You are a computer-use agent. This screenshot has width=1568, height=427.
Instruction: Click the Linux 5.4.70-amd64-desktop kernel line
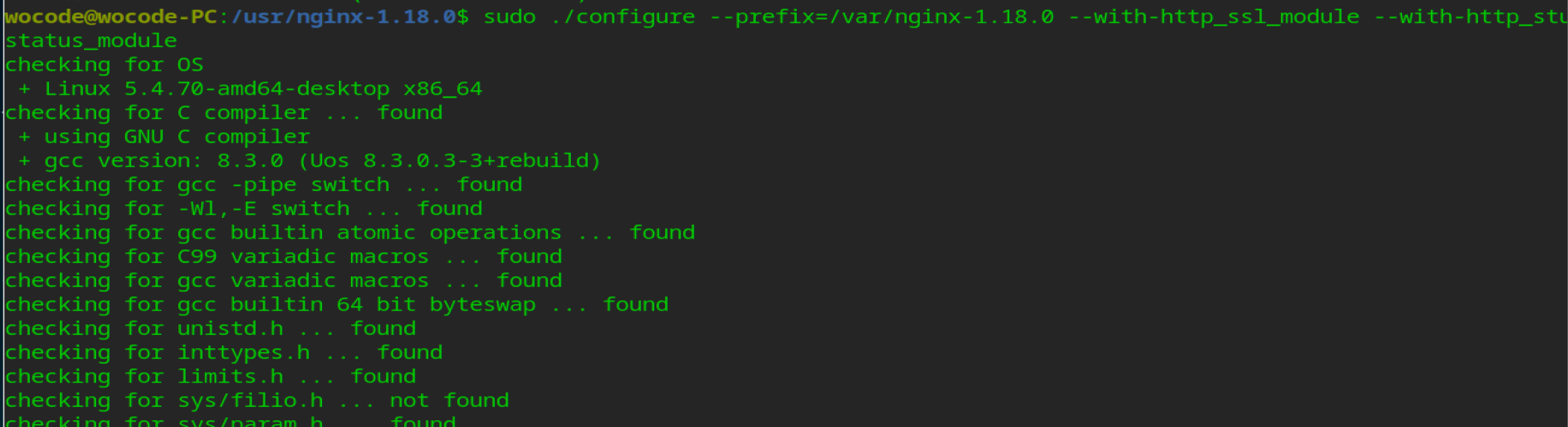click(250, 89)
